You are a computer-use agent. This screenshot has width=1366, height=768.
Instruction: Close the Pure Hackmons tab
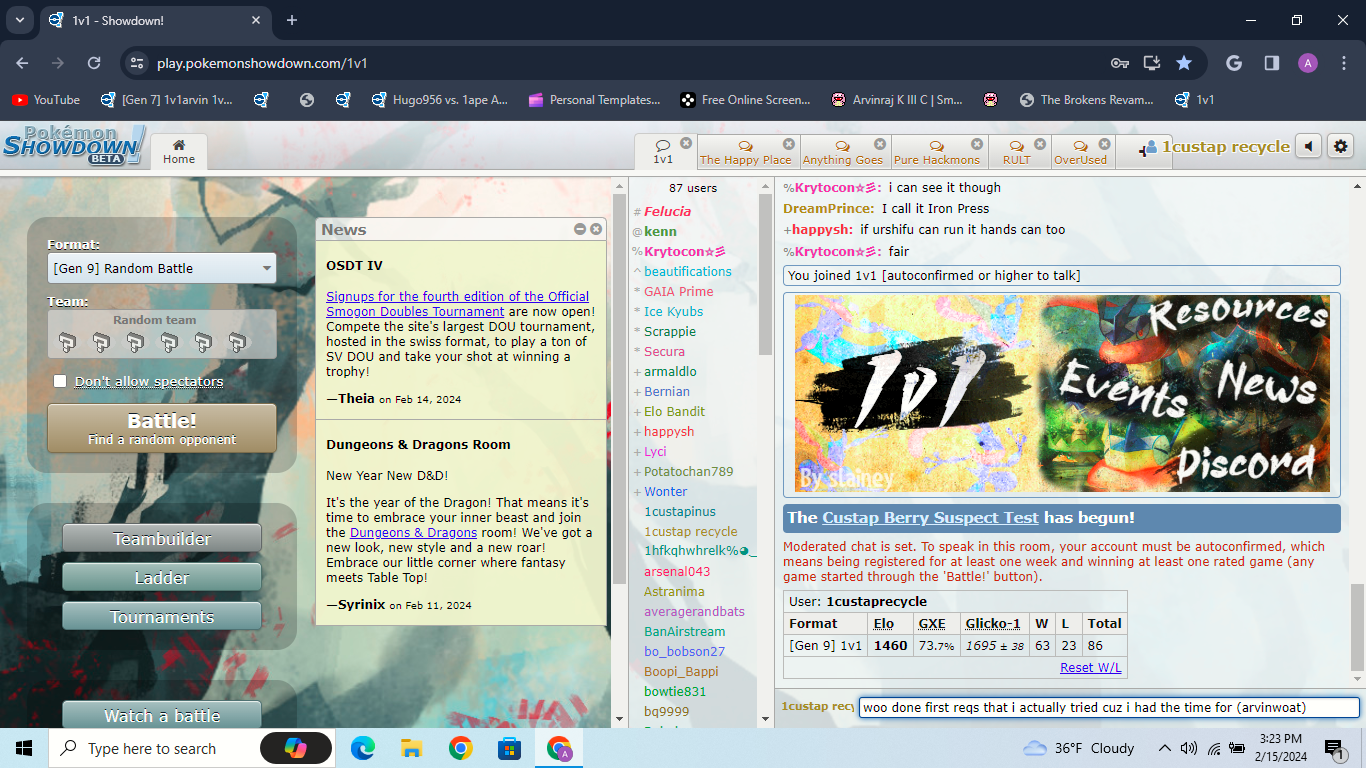[978, 144]
